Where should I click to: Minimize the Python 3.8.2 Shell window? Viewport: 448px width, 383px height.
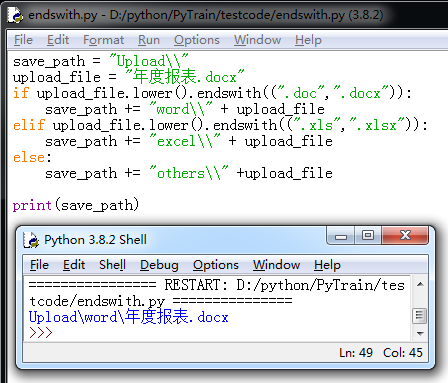pos(341,236)
